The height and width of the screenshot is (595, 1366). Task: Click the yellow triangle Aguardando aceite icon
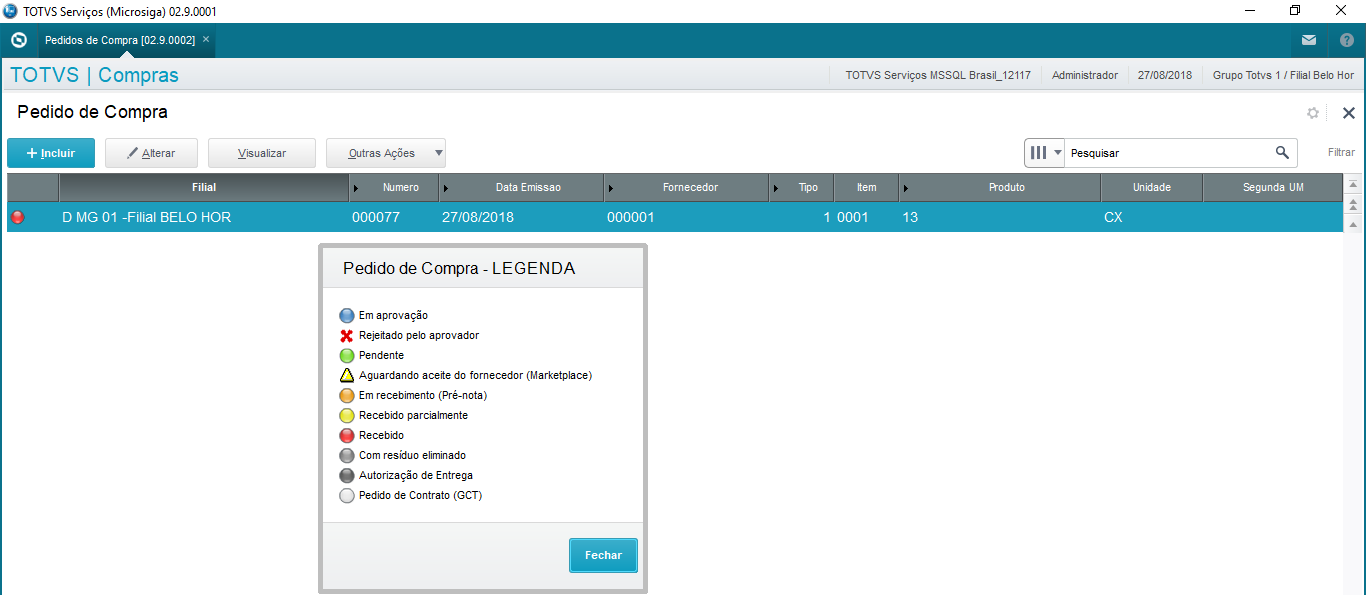(x=347, y=375)
